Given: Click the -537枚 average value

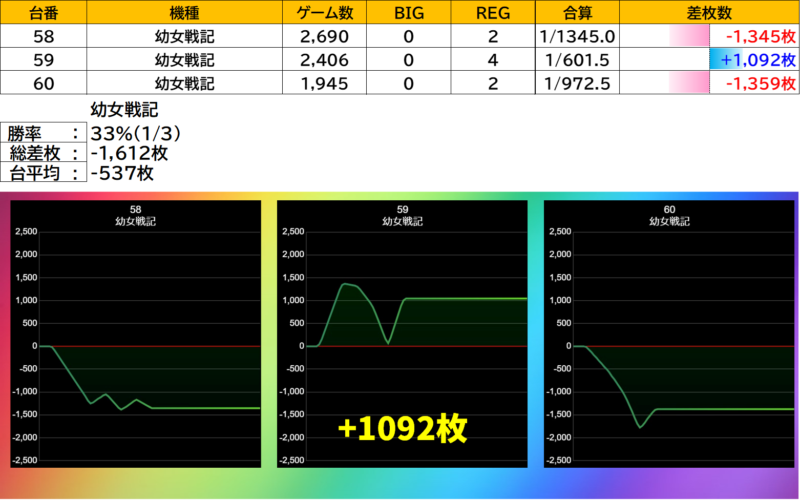Looking at the screenshot, I should coord(122,172).
